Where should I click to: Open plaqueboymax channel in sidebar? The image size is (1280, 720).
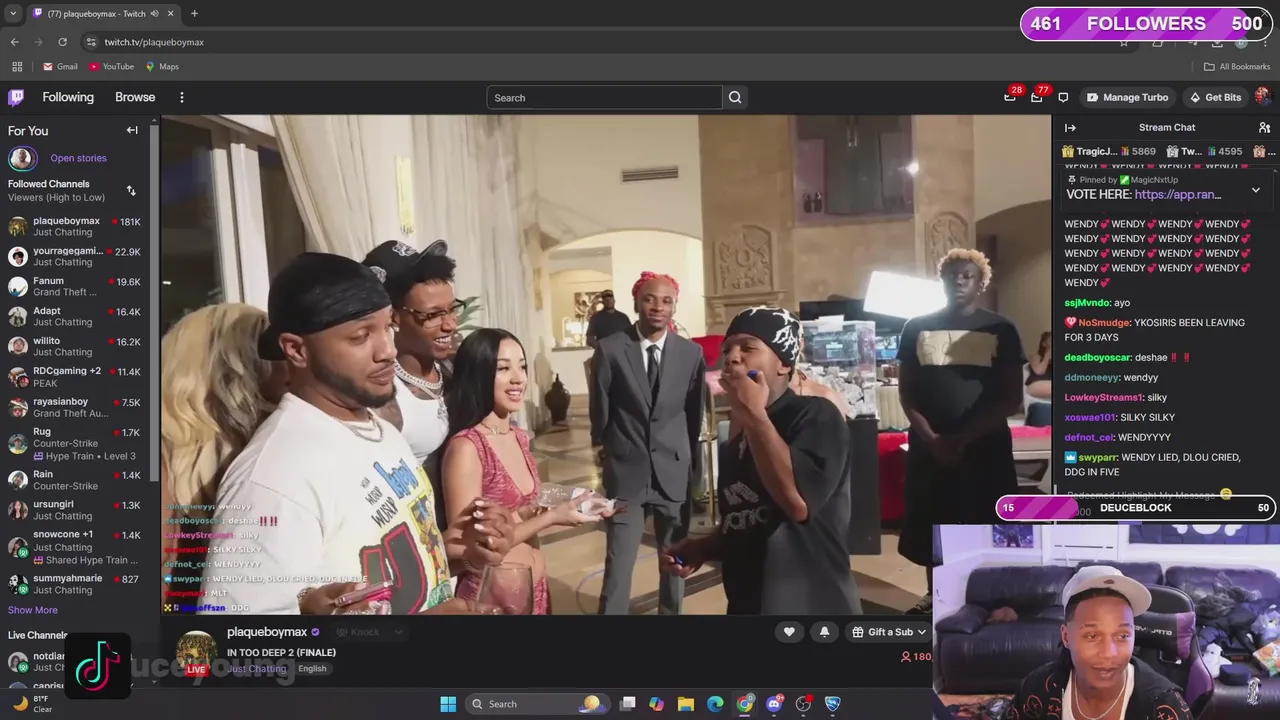(x=75, y=226)
